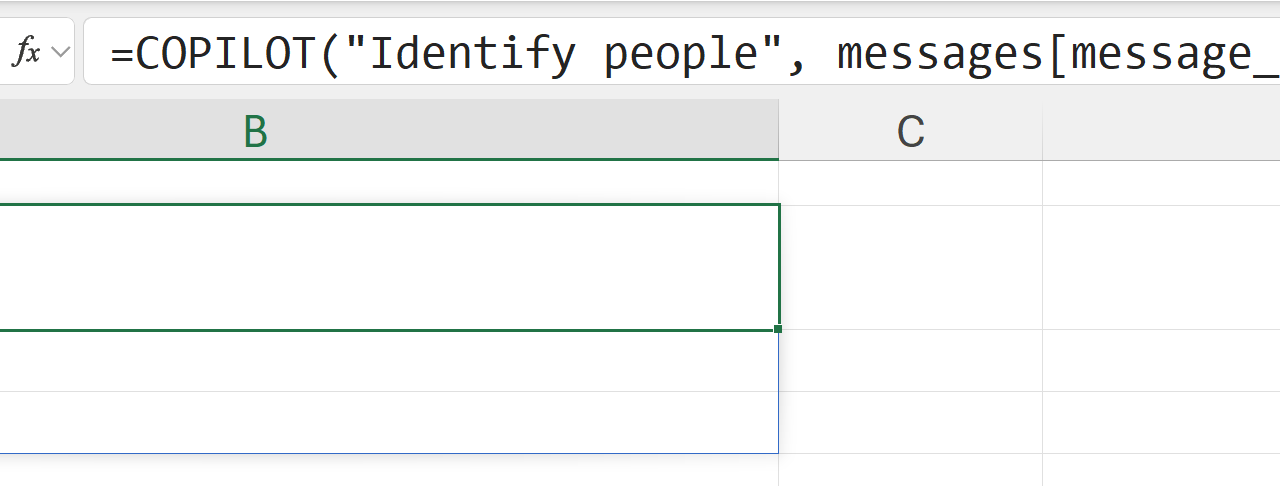Select the cell right of column C in active row
Image resolution: width=1280 pixels, height=486 pixels.
[1162, 267]
